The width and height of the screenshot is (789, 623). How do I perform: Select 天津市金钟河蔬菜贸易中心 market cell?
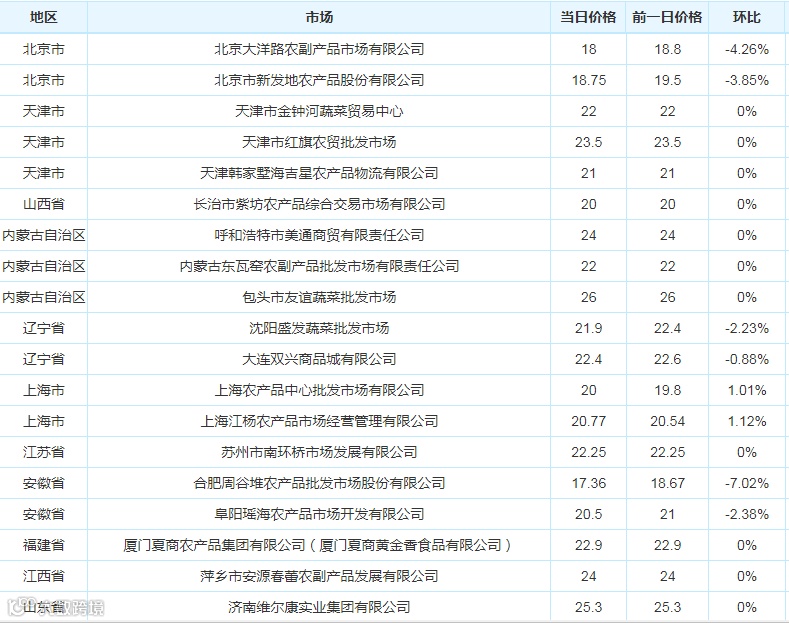319,111
